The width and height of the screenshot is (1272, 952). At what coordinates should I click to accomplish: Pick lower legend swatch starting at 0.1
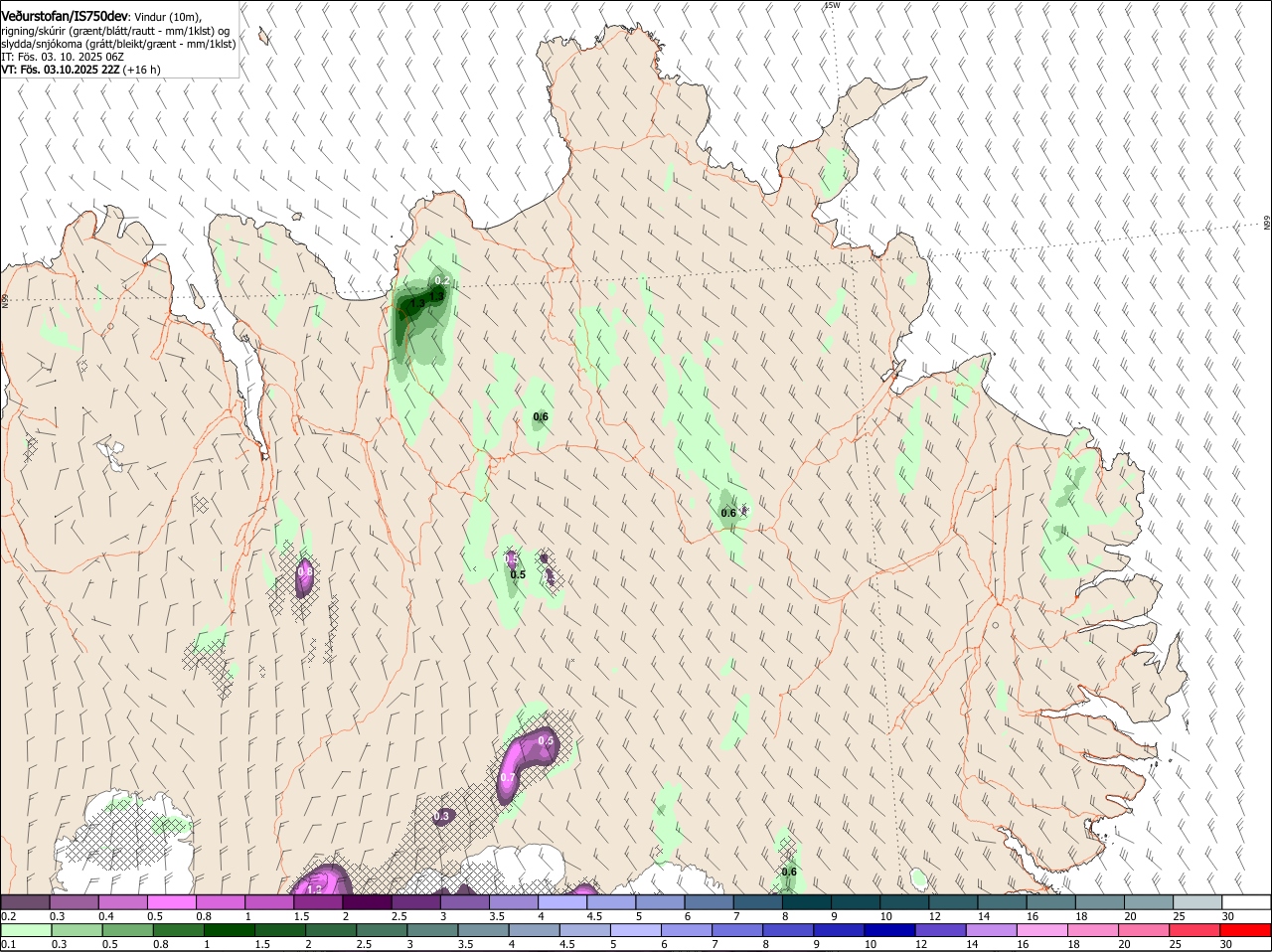click(25, 929)
